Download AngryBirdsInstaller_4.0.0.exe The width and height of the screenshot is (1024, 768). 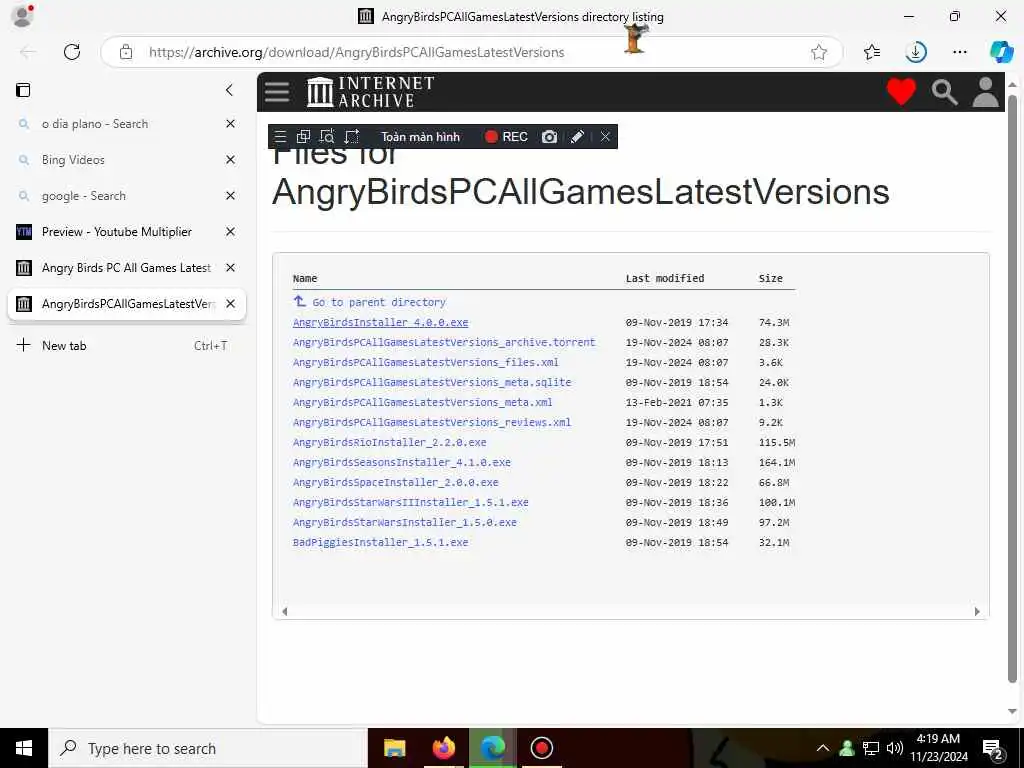[x=380, y=322]
